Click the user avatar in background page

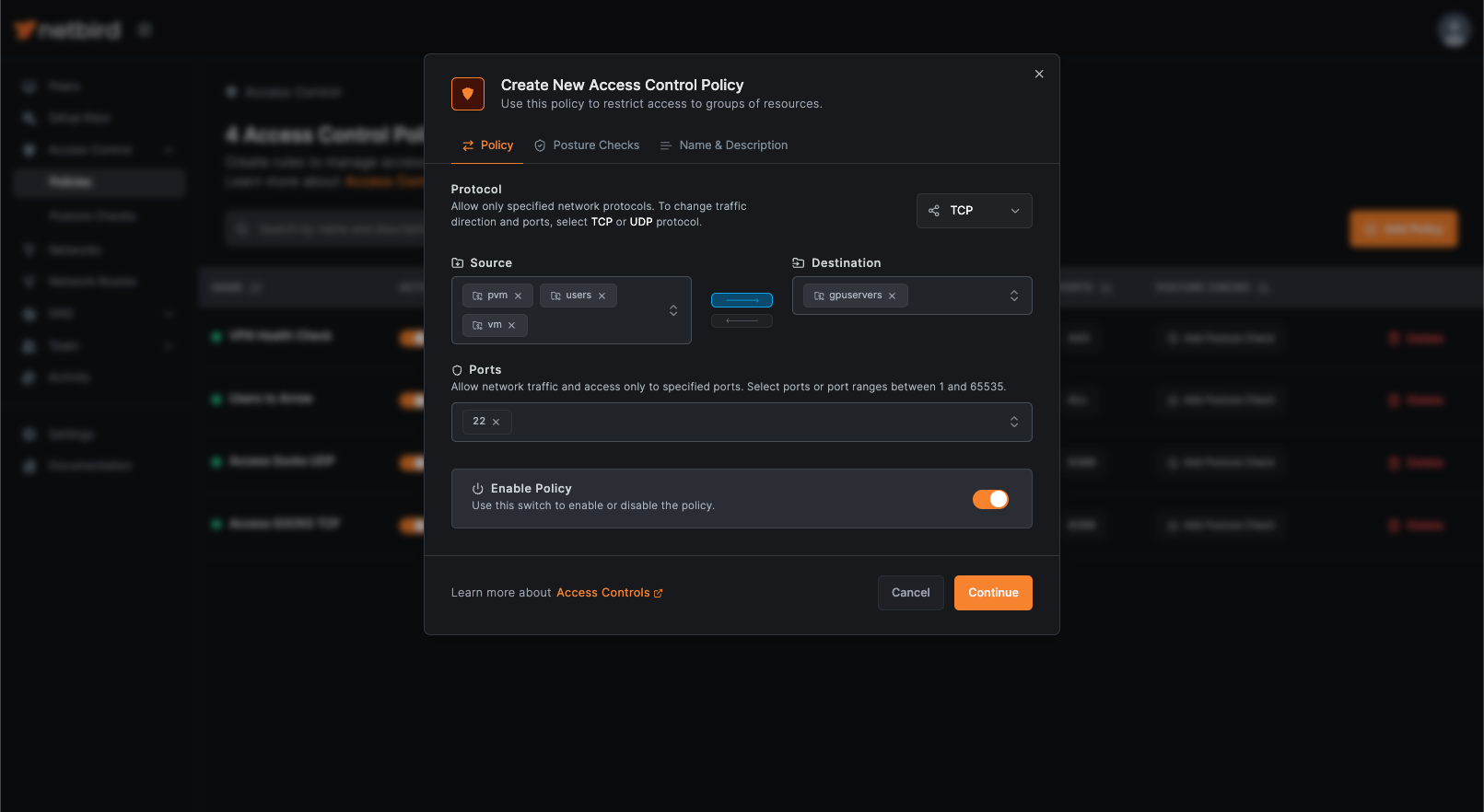click(1455, 30)
